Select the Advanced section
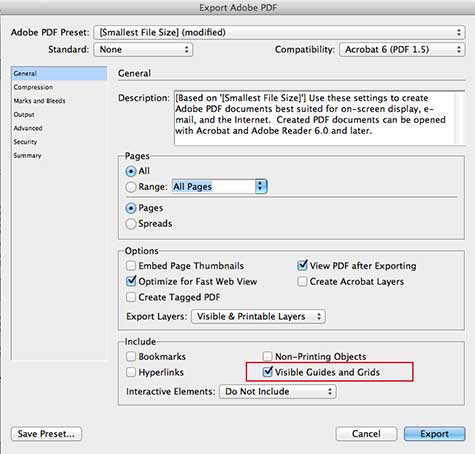The width and height of the screenshot is (475, 454). [x=59, y=128]
